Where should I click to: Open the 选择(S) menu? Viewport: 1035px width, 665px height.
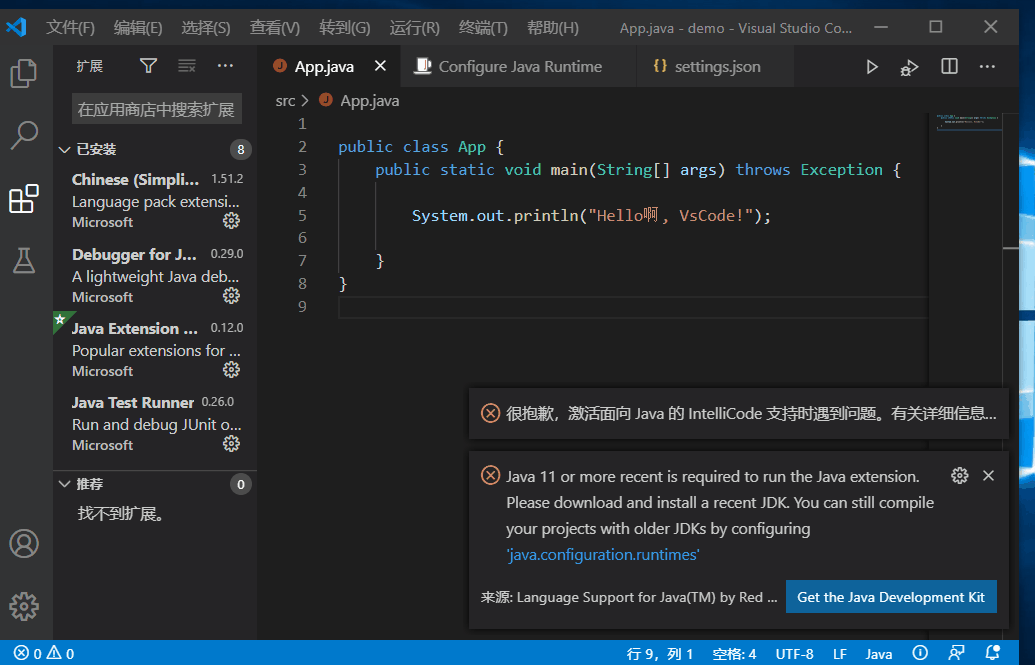(205, 28)
